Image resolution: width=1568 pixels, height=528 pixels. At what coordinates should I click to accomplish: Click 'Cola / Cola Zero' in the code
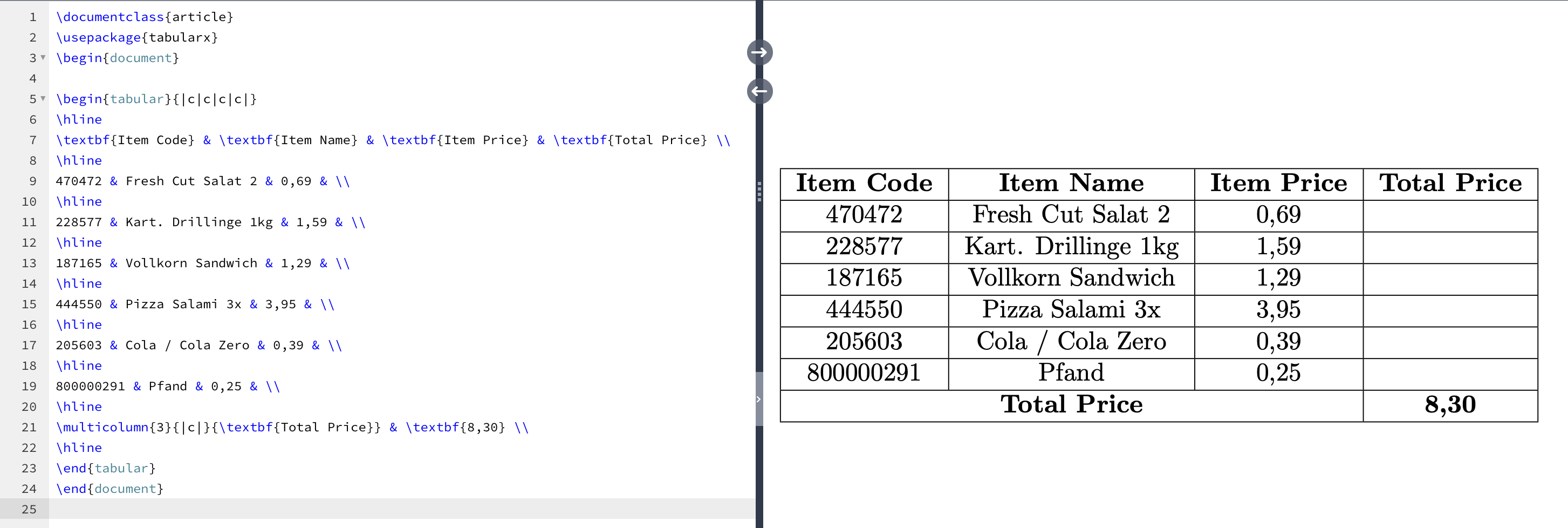click(188, 346)
